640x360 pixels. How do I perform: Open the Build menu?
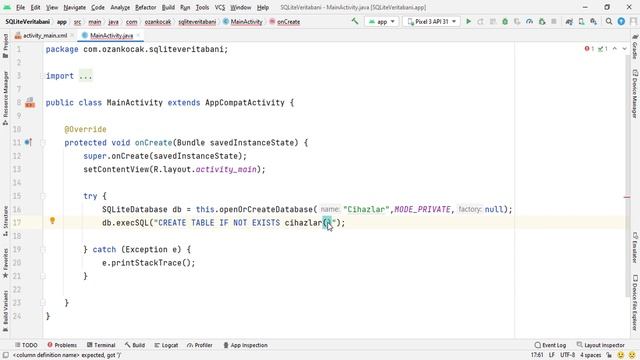[x=168, y=7]
